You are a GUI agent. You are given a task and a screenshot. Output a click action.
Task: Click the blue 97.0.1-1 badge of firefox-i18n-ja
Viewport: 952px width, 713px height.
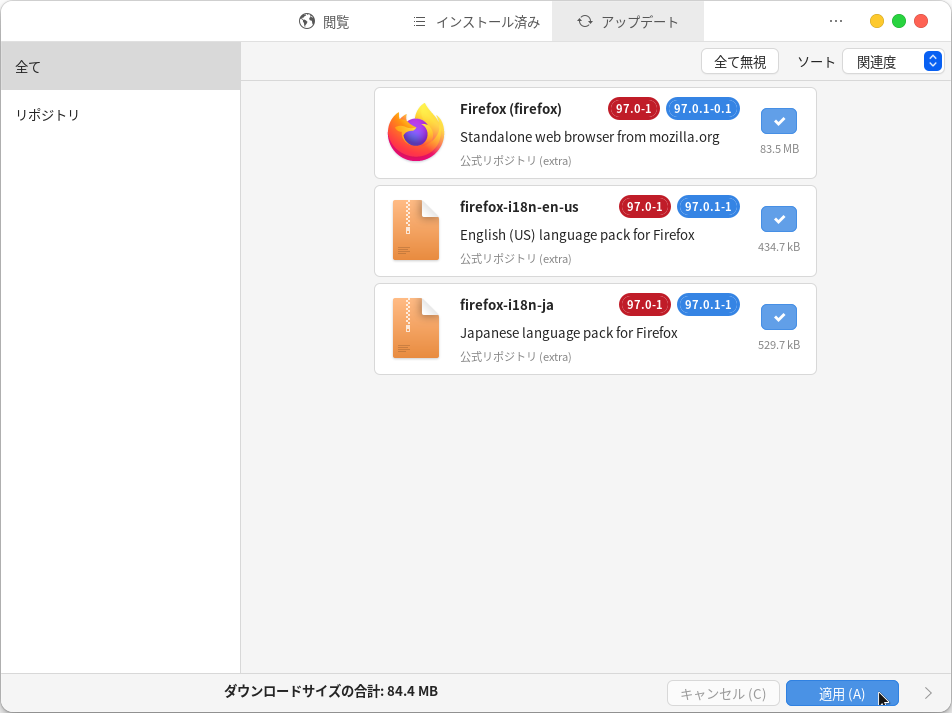708,305
